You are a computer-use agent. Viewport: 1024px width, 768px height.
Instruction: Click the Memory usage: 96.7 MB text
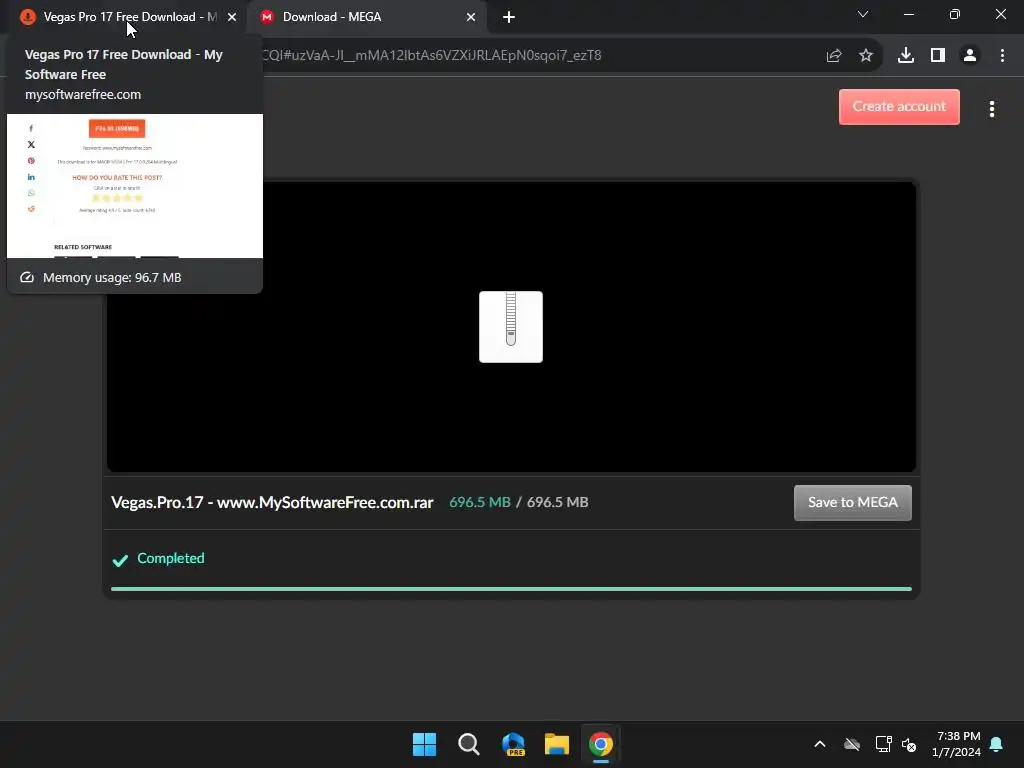tap(112, 278)
